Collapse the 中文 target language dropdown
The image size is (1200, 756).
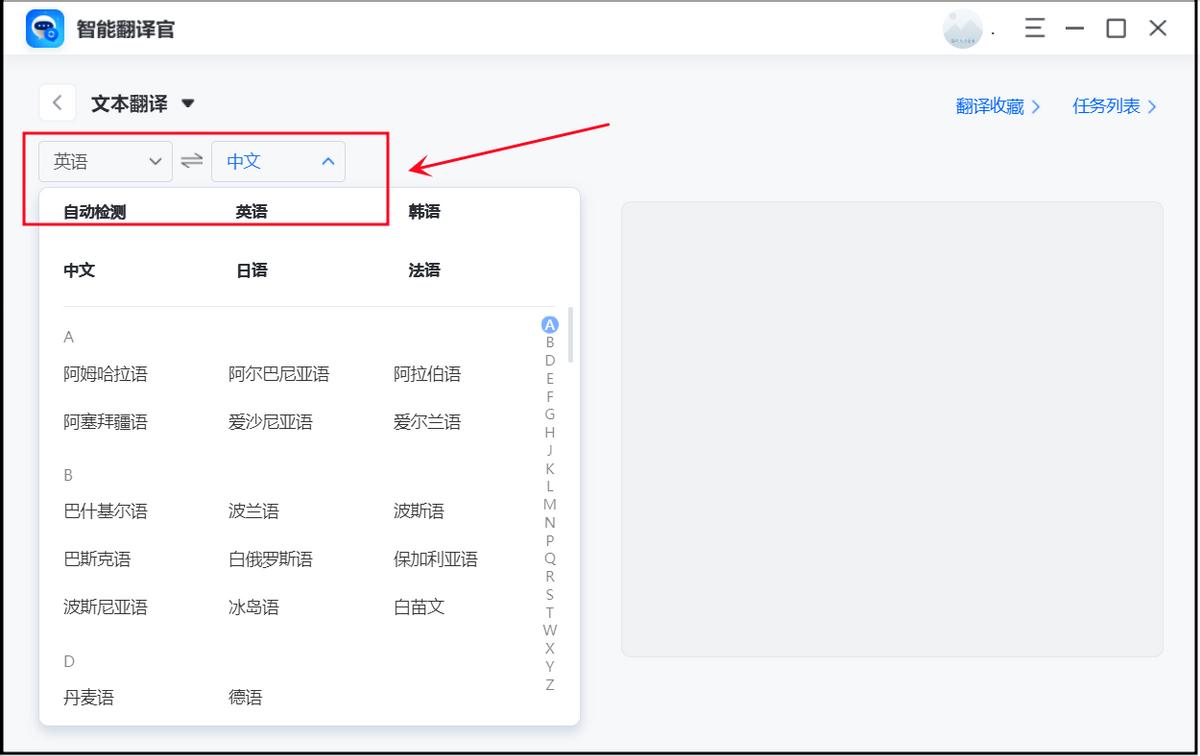(278, 161)
